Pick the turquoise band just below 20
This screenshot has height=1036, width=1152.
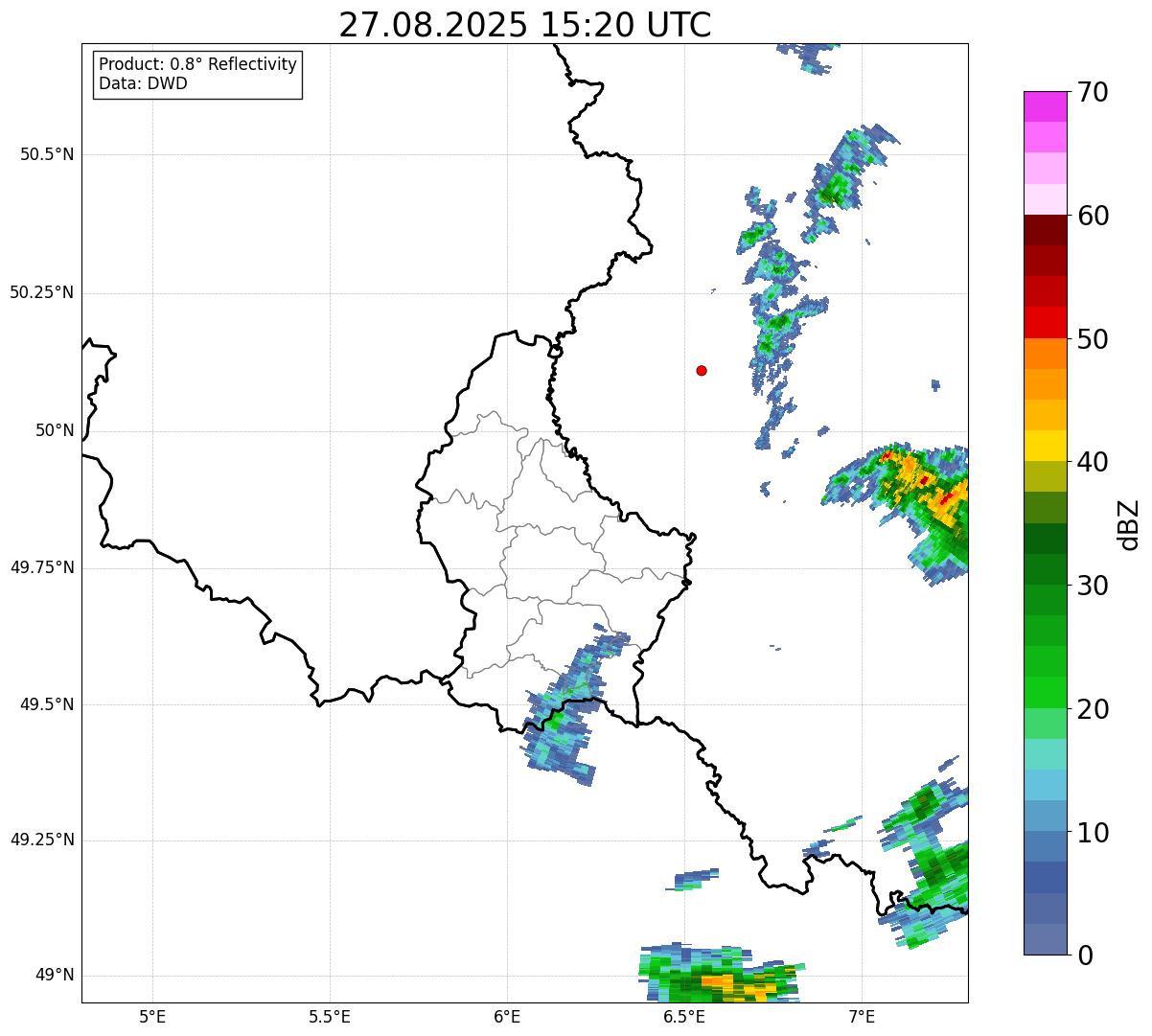[x=1045, y=754]
